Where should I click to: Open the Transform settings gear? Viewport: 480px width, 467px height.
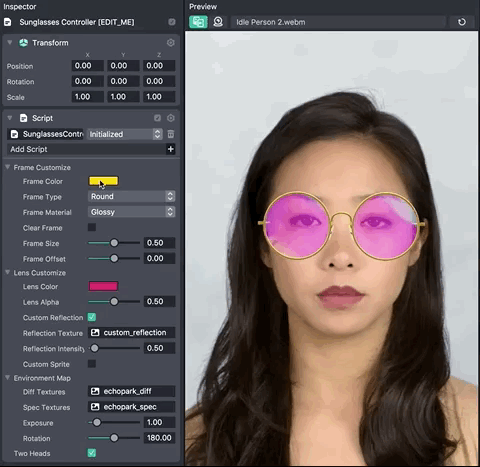tap(171, 43)
